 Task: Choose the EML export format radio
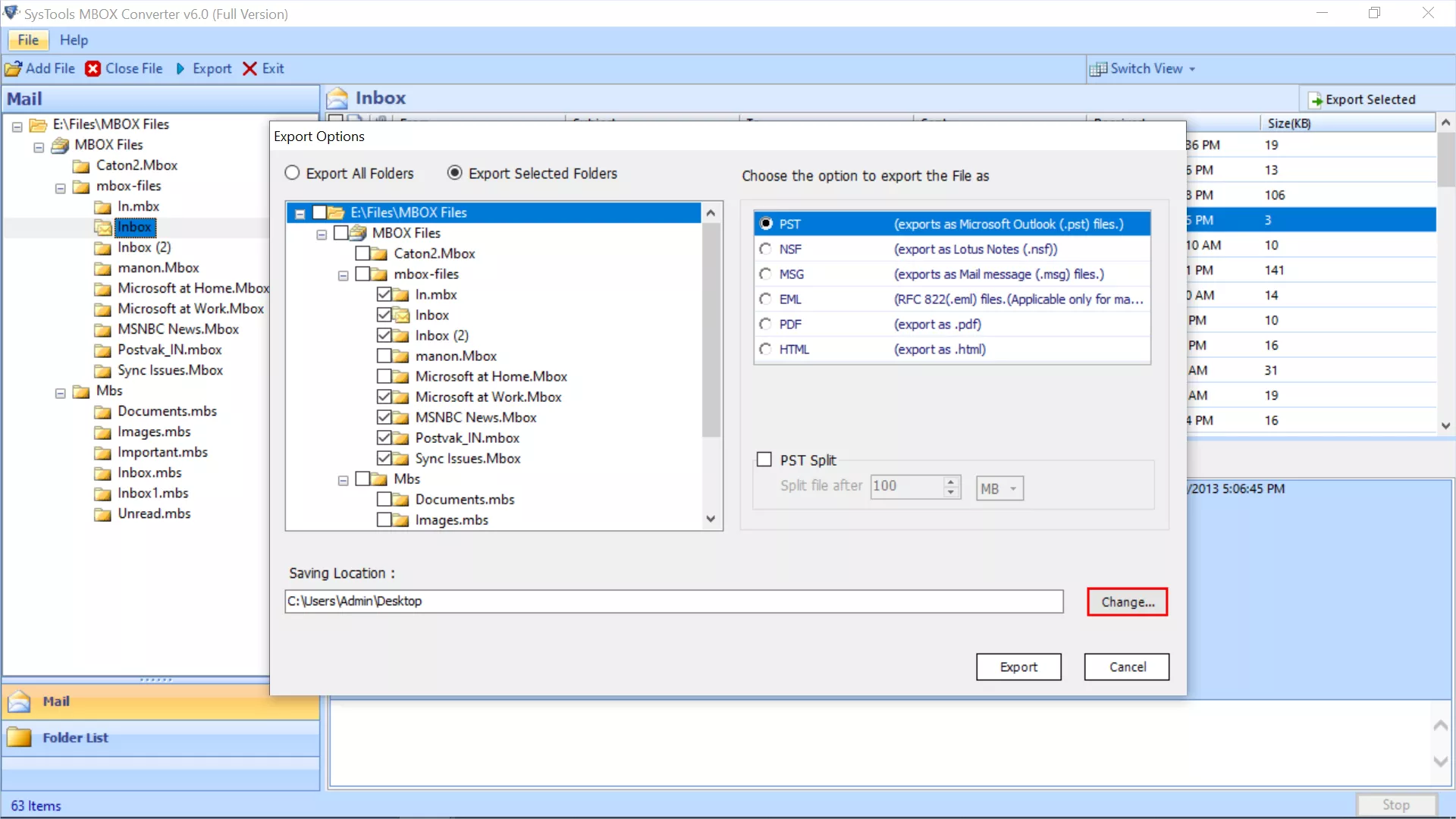(x=766, y=299)
